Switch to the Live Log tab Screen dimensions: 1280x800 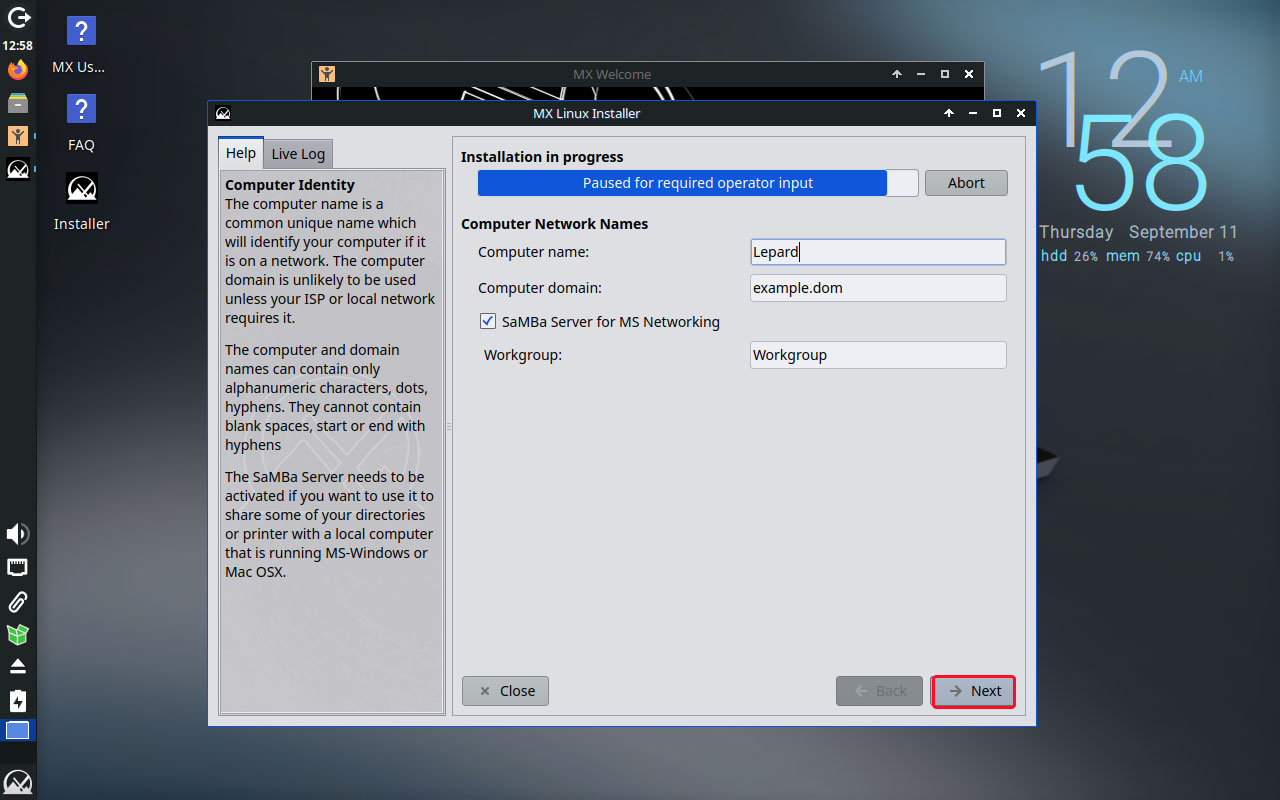298,154
